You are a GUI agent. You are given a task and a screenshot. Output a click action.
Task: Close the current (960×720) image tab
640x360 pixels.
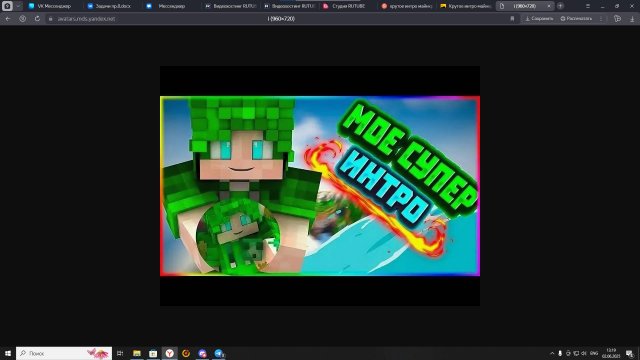click(549, 6)
